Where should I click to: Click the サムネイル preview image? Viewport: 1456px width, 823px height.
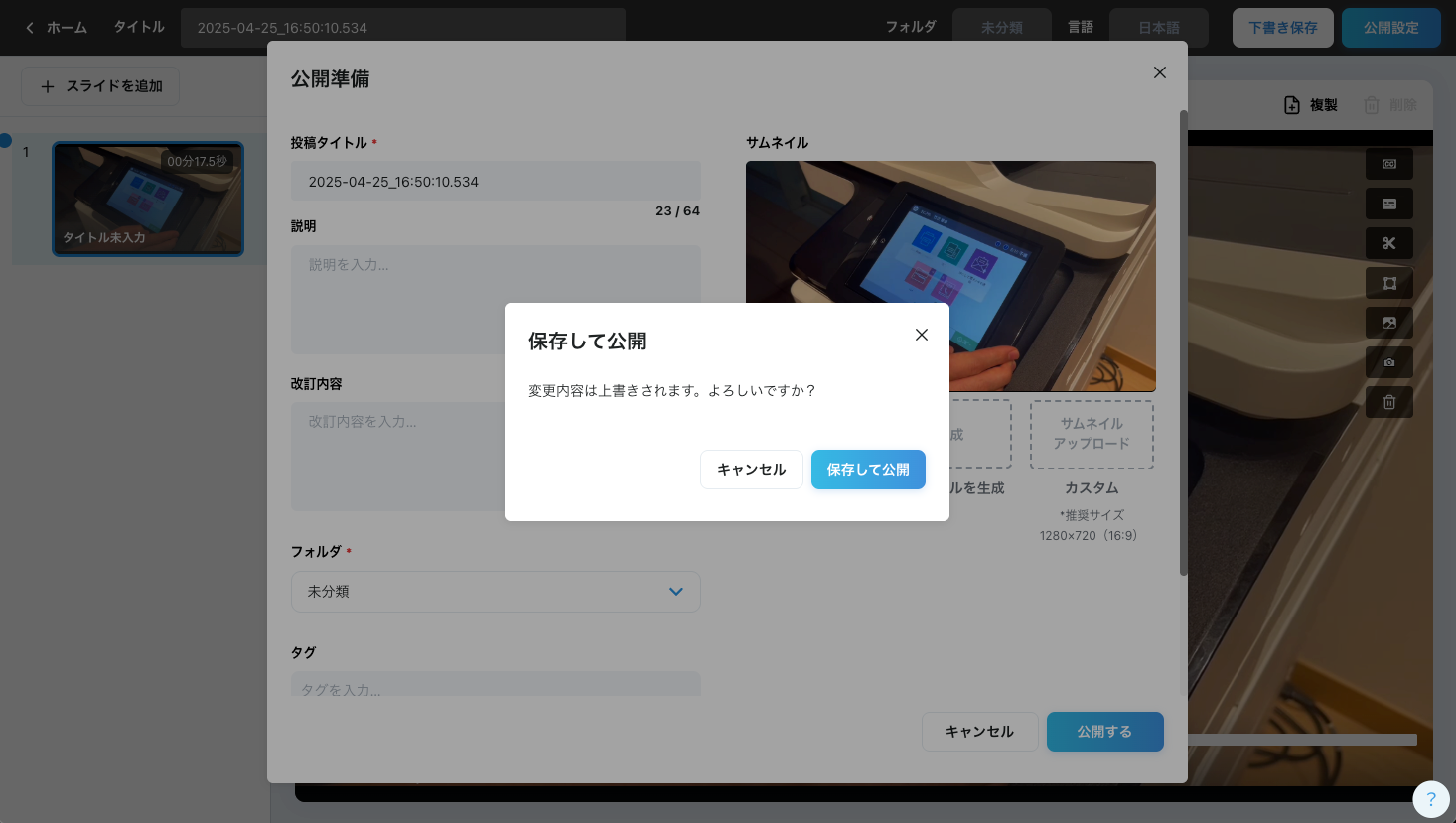pos(950,276)
